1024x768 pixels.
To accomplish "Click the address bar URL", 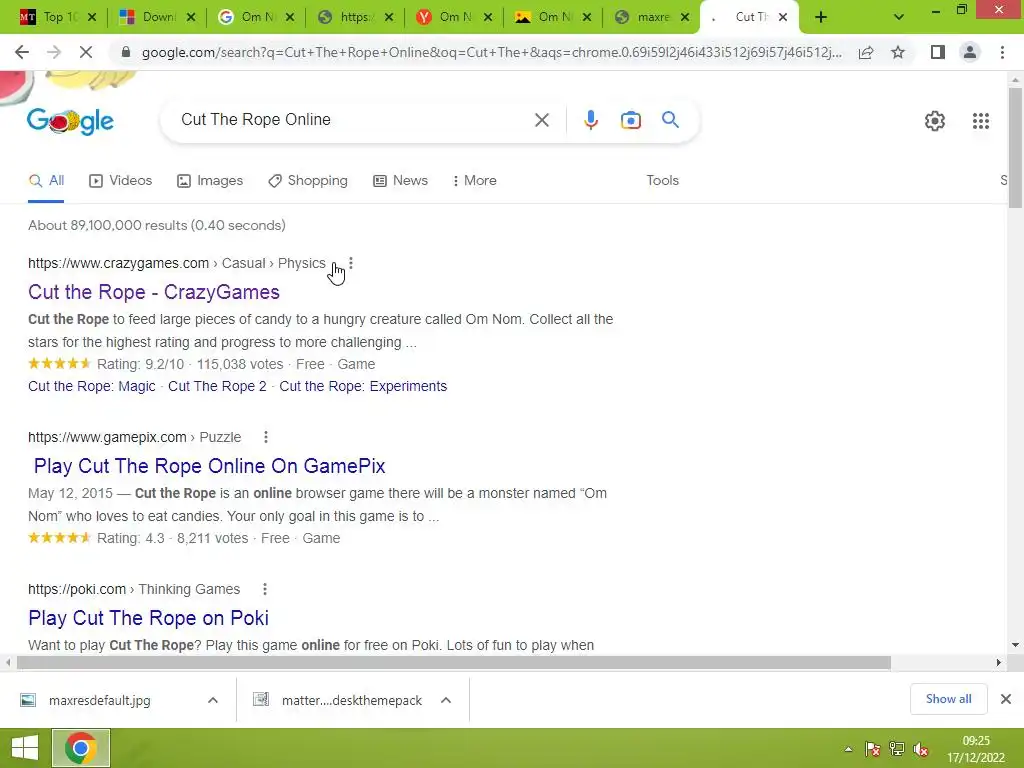I will (x=491, y=52).
